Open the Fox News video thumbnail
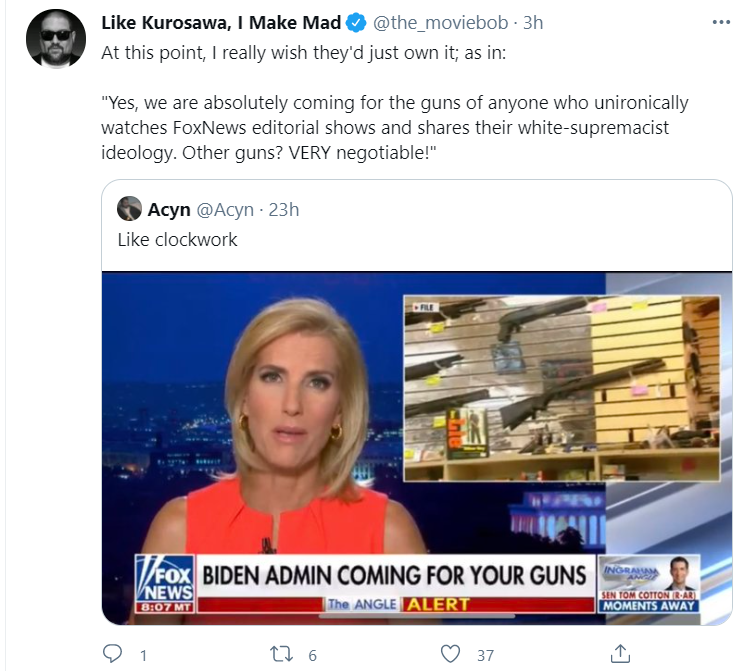This screenshot has width=753, height=671. [x=417, y=448]
